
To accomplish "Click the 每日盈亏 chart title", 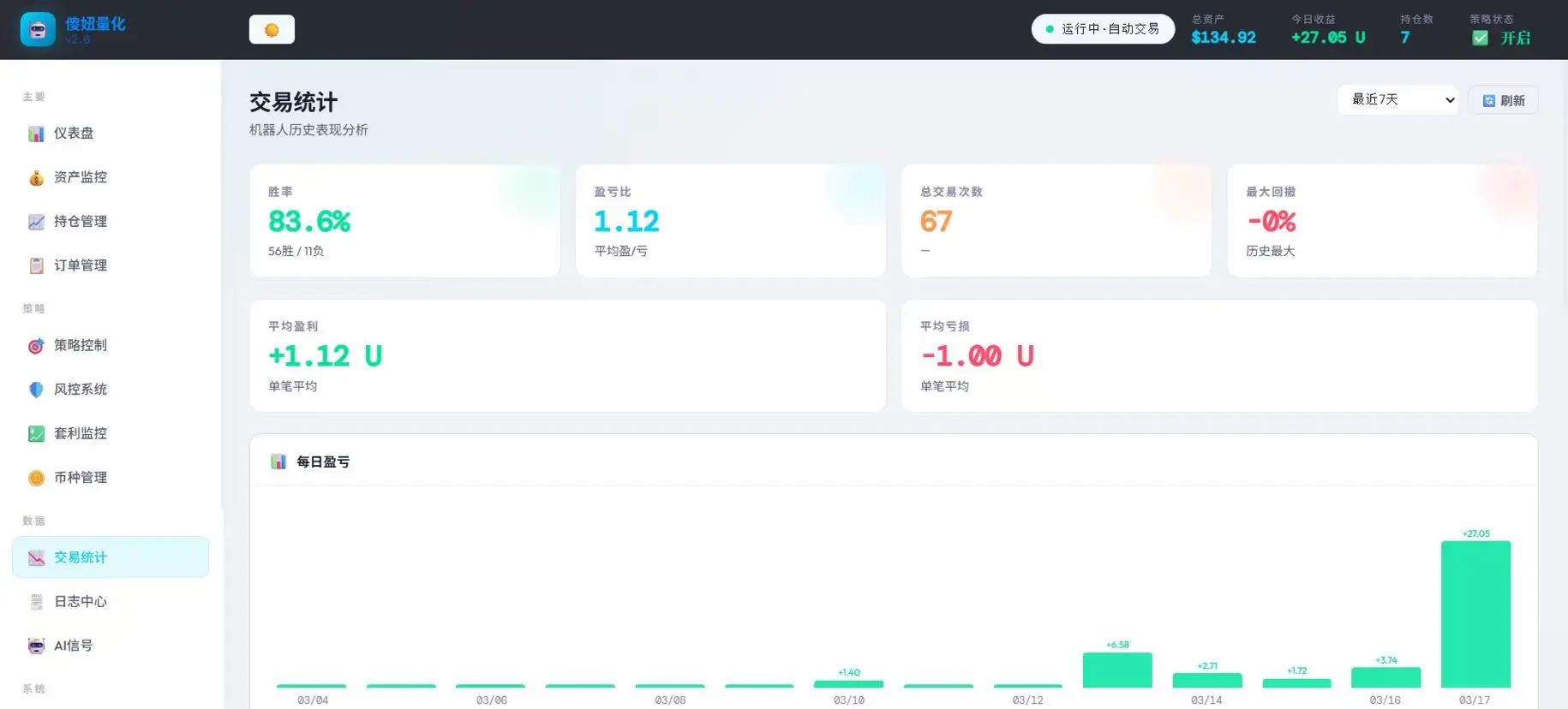I will [323, 462].
